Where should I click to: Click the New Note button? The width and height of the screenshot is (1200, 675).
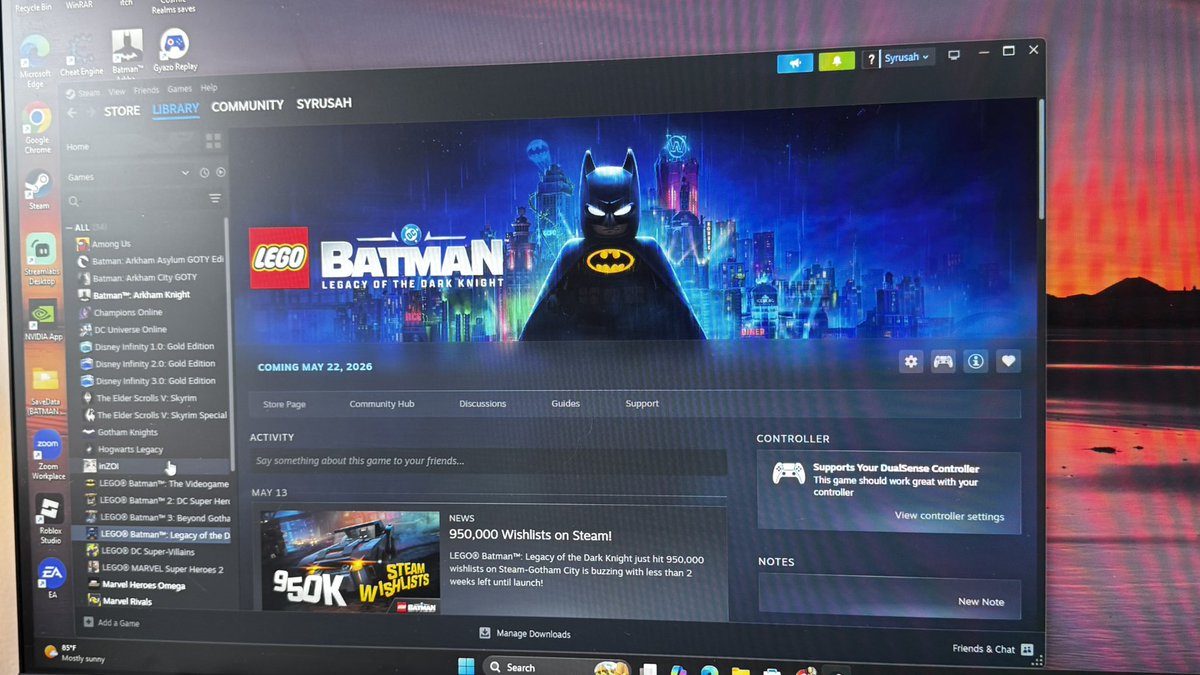tap(981, 602)
